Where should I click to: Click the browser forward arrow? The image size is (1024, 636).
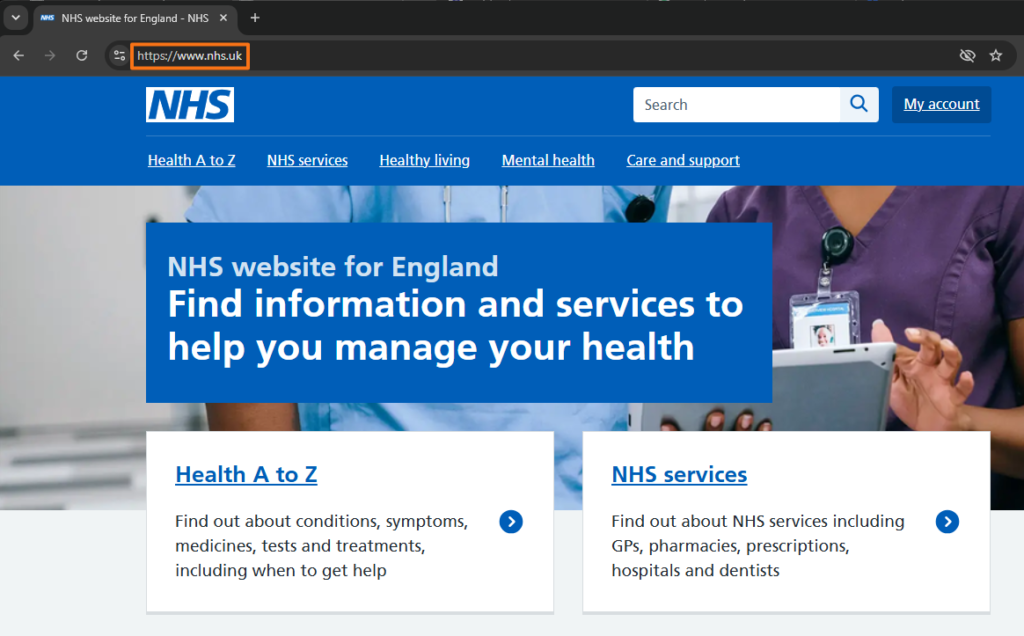(x=50, y=56)
